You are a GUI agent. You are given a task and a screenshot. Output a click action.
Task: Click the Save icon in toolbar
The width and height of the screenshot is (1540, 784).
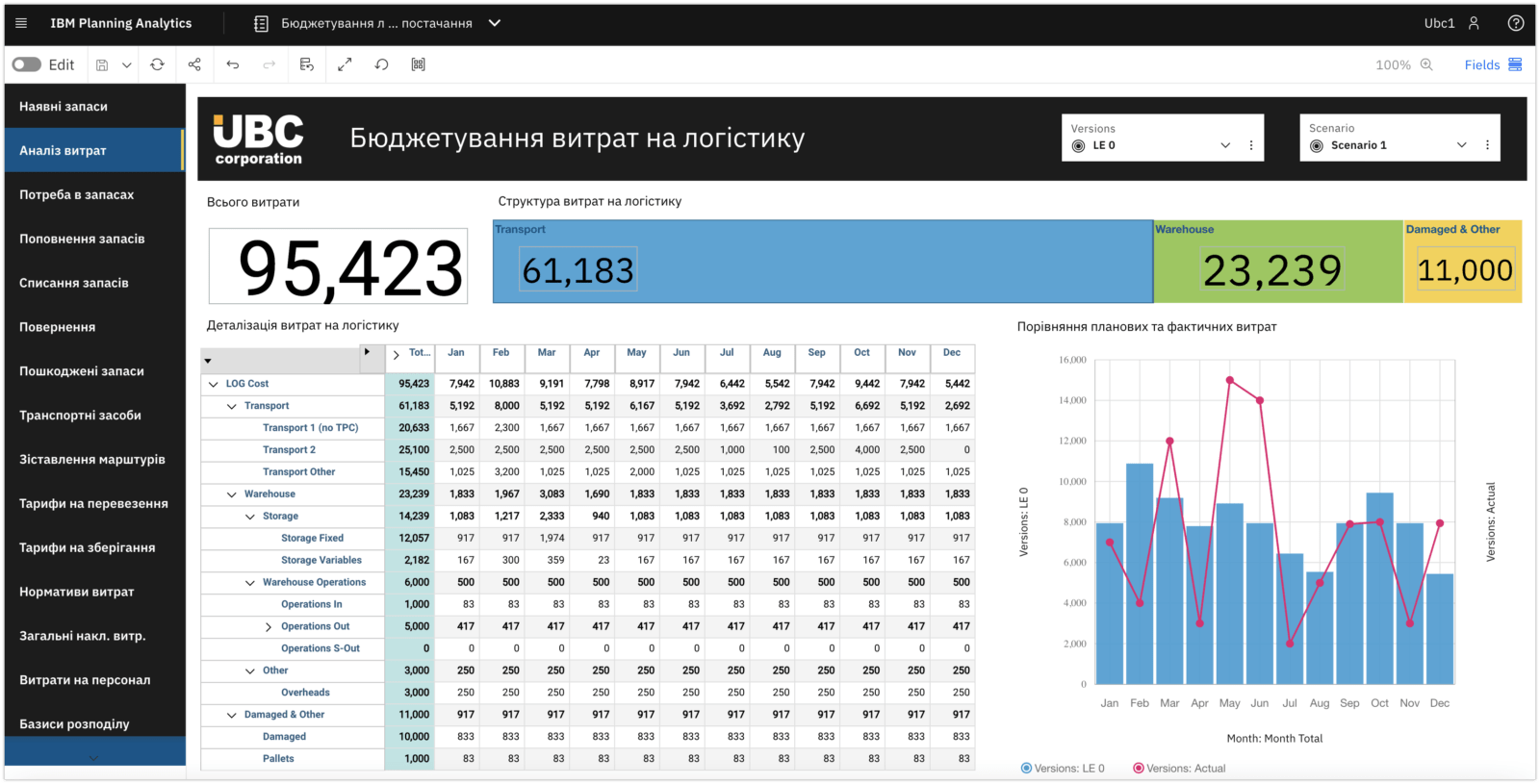[102, 64]
